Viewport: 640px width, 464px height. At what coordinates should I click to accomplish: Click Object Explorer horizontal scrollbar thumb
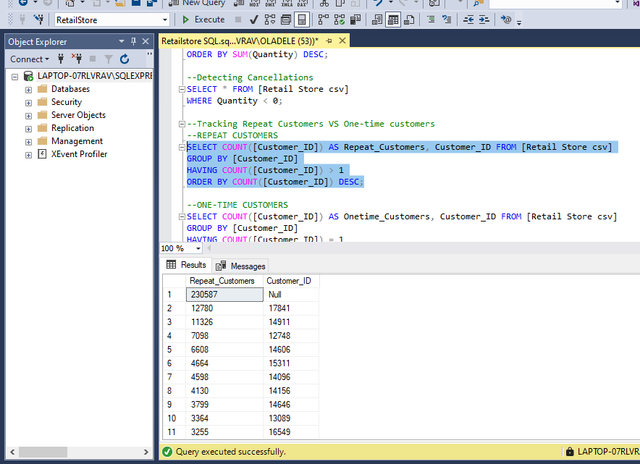[x=43, y=452]
